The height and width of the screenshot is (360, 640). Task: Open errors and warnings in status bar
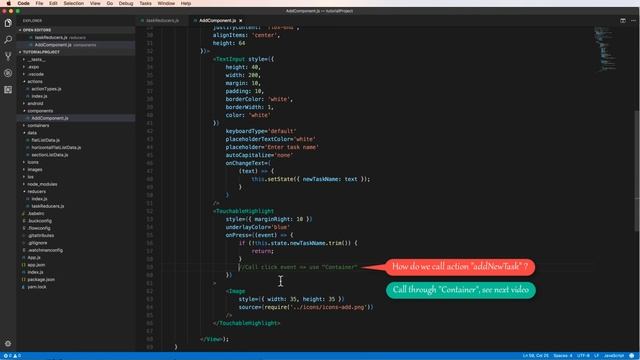(12, 356)
